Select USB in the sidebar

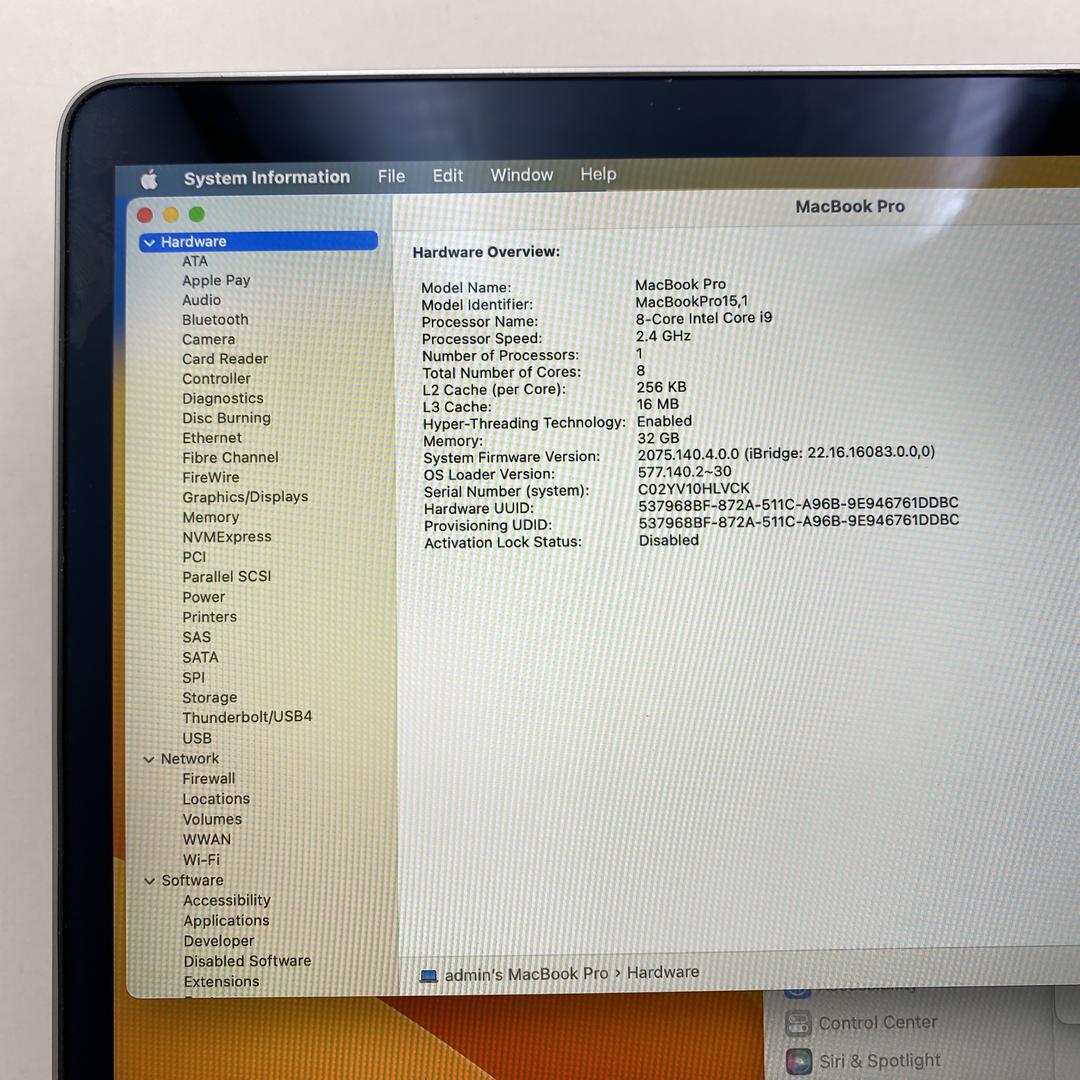[197, 738]
